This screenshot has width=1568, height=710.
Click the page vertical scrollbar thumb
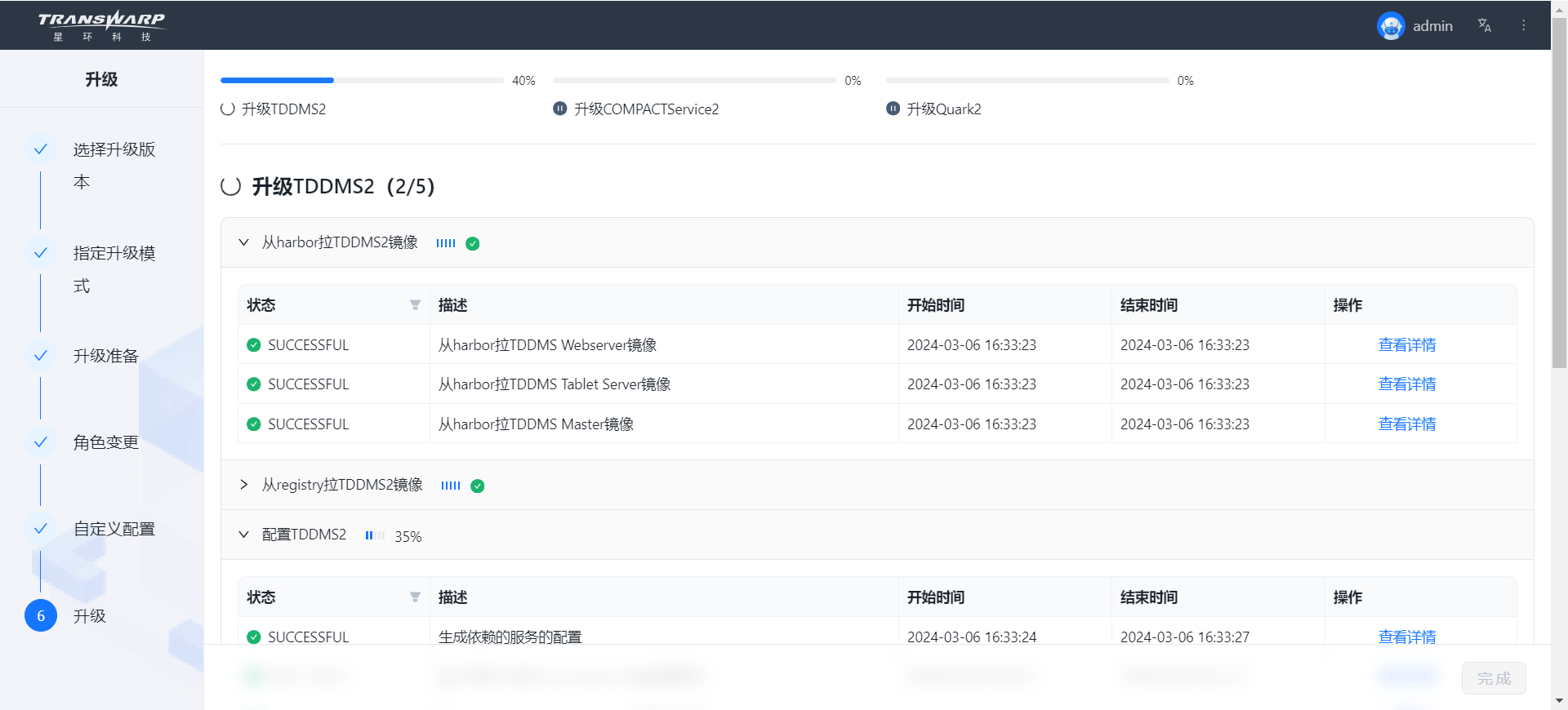[1559, 194]
